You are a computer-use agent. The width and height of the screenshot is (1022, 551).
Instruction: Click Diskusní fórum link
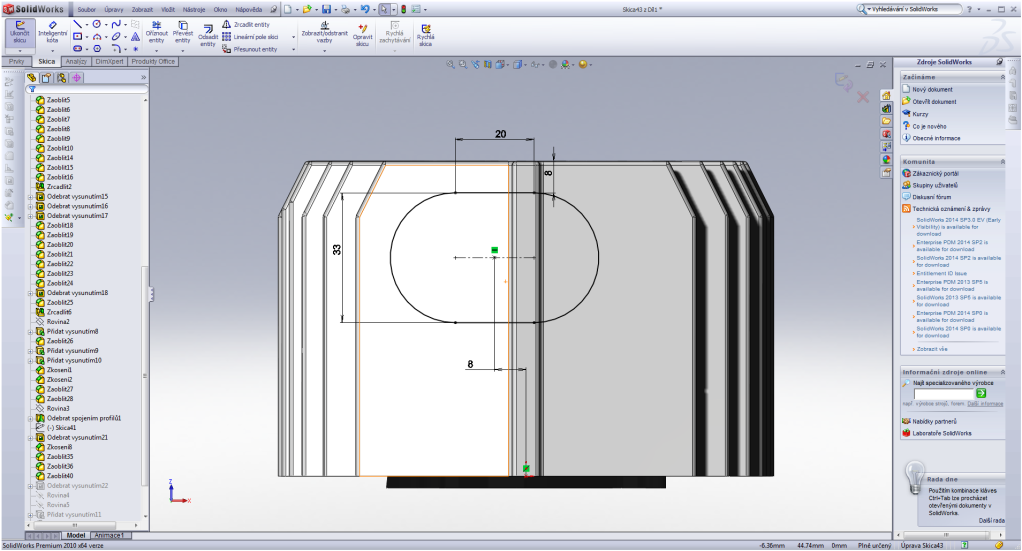click(931, 197)
